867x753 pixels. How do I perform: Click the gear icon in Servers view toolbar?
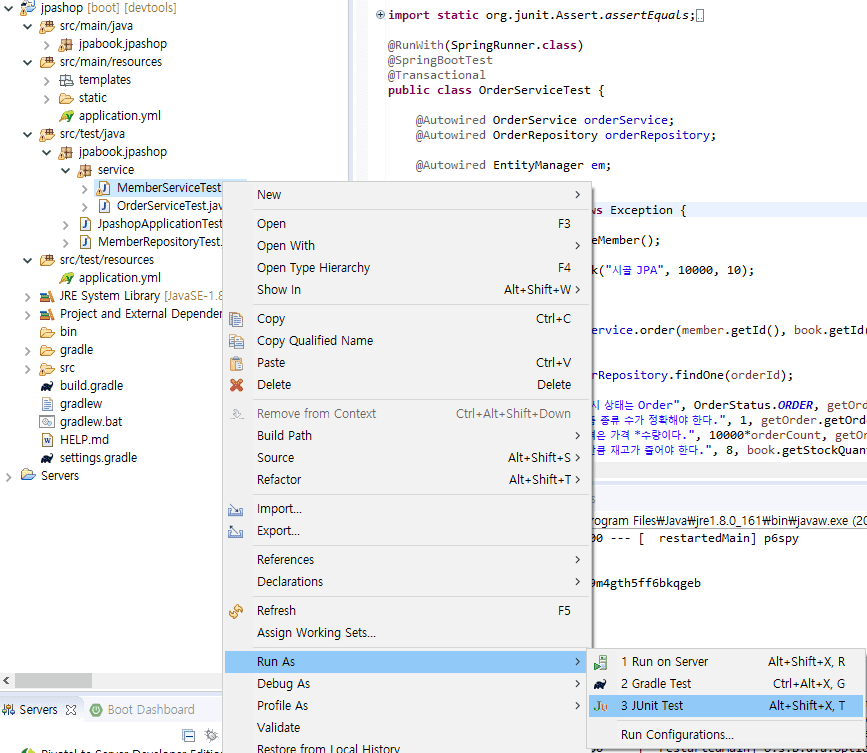pos(211,735)
